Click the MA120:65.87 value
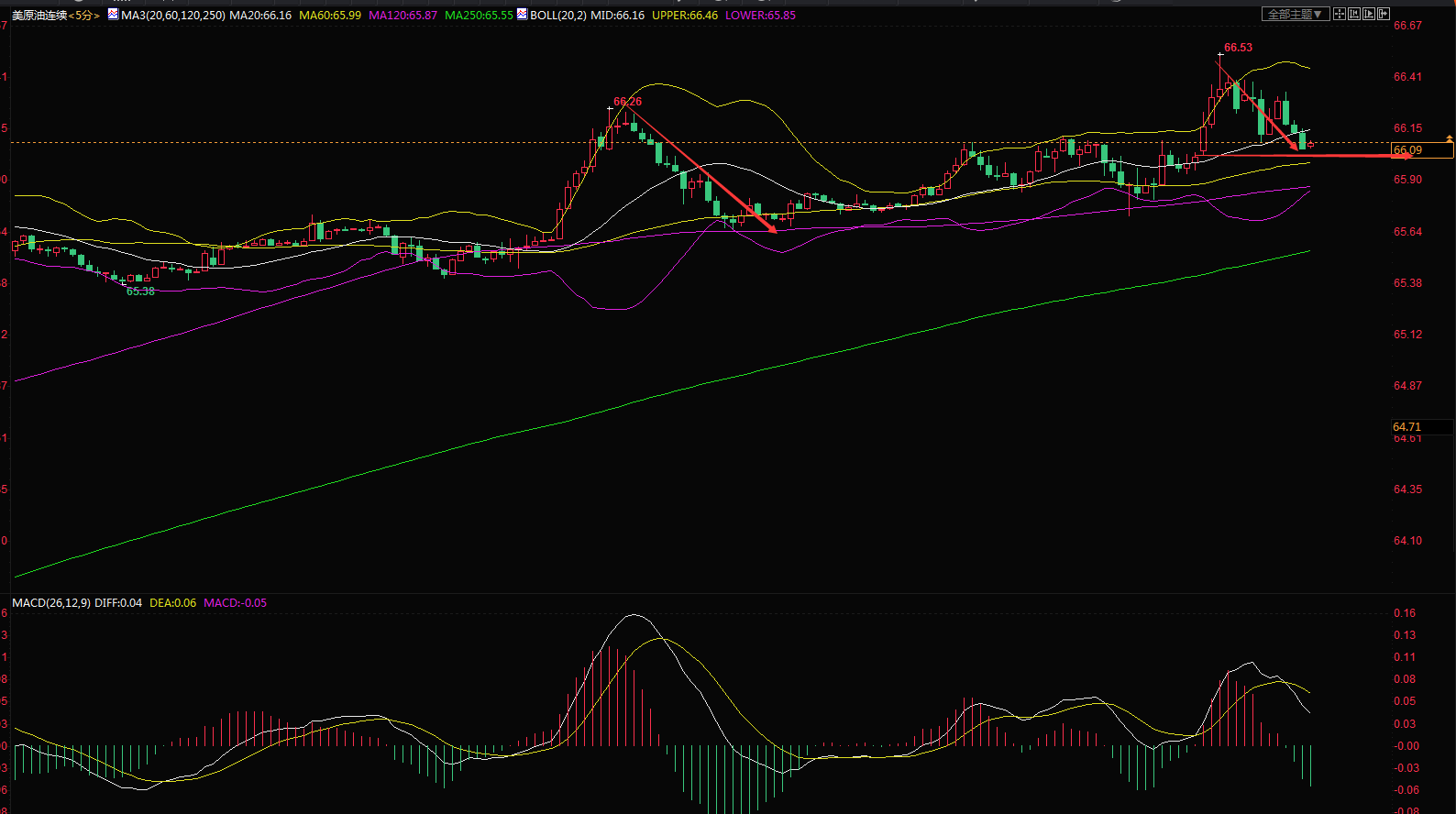Viewport: 1456px width, 814px height. (x=403, y=16)
